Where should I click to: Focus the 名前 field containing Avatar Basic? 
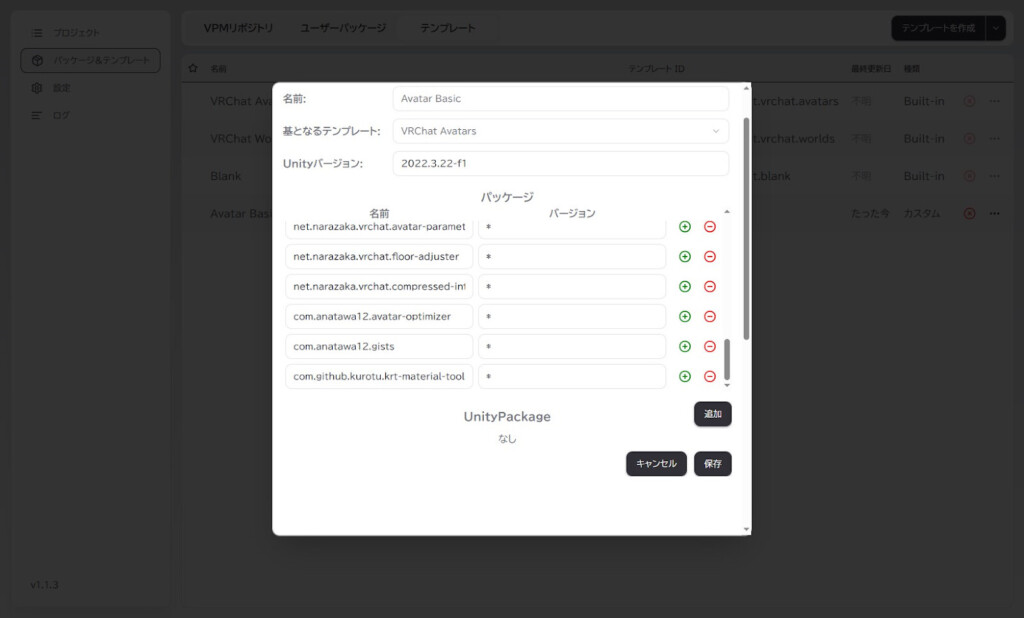tap(560, 99)
